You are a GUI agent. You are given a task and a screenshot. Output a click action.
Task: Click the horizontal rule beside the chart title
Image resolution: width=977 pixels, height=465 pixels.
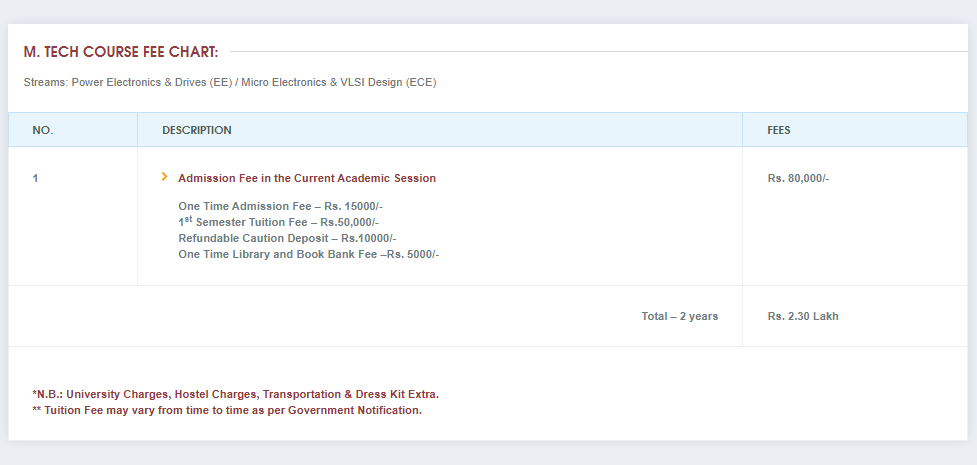point(598,51)
